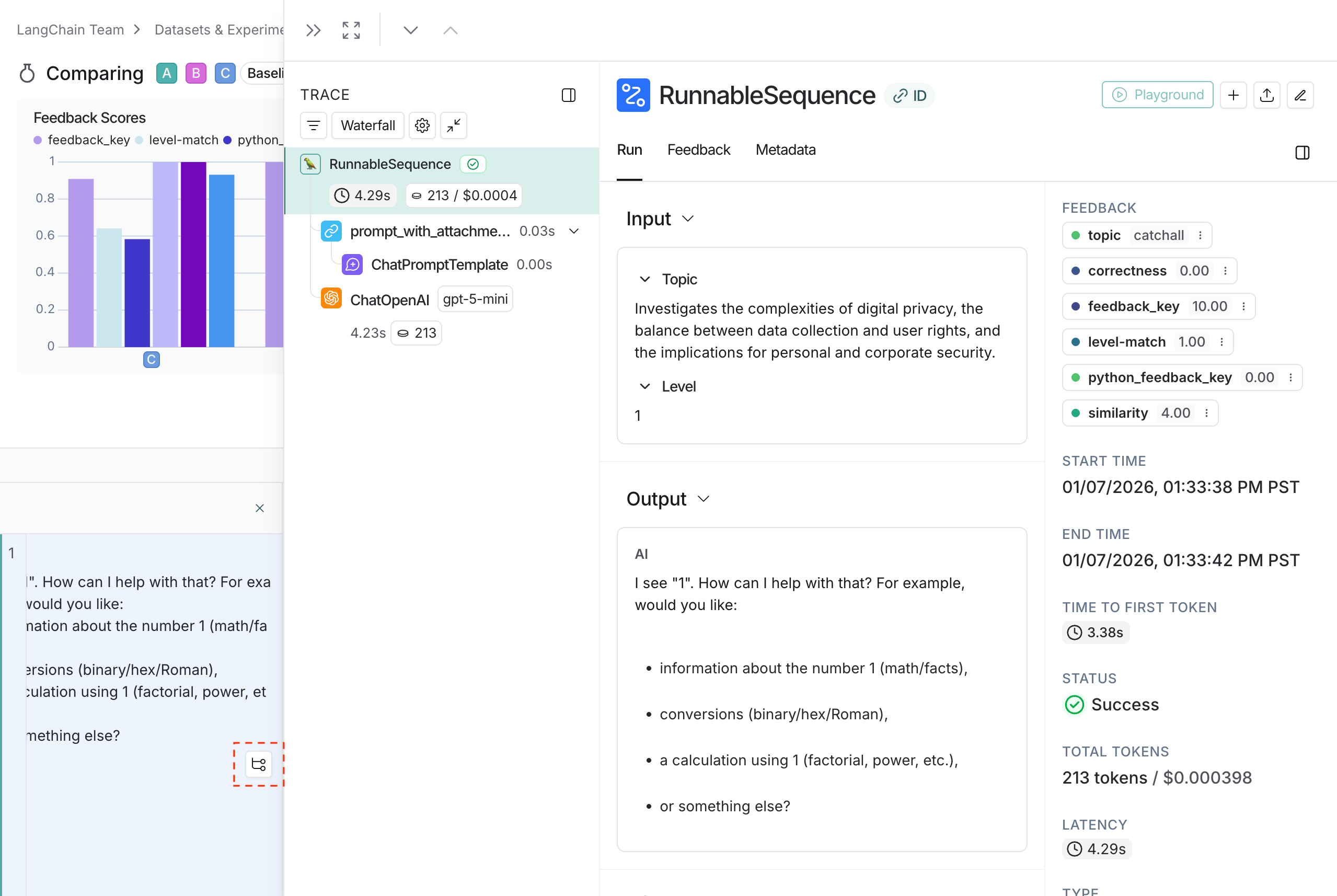This screenshot has height=896, width=1337.
Task: Collapse all trace nodes icon
Action: [x=454, y=125]
